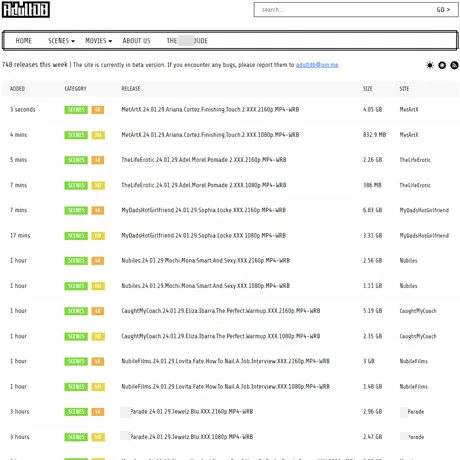The width and height of the screenshot is (460, 460).
Task: Sort by the SIZE column header
Action: (x=367, y=89)
